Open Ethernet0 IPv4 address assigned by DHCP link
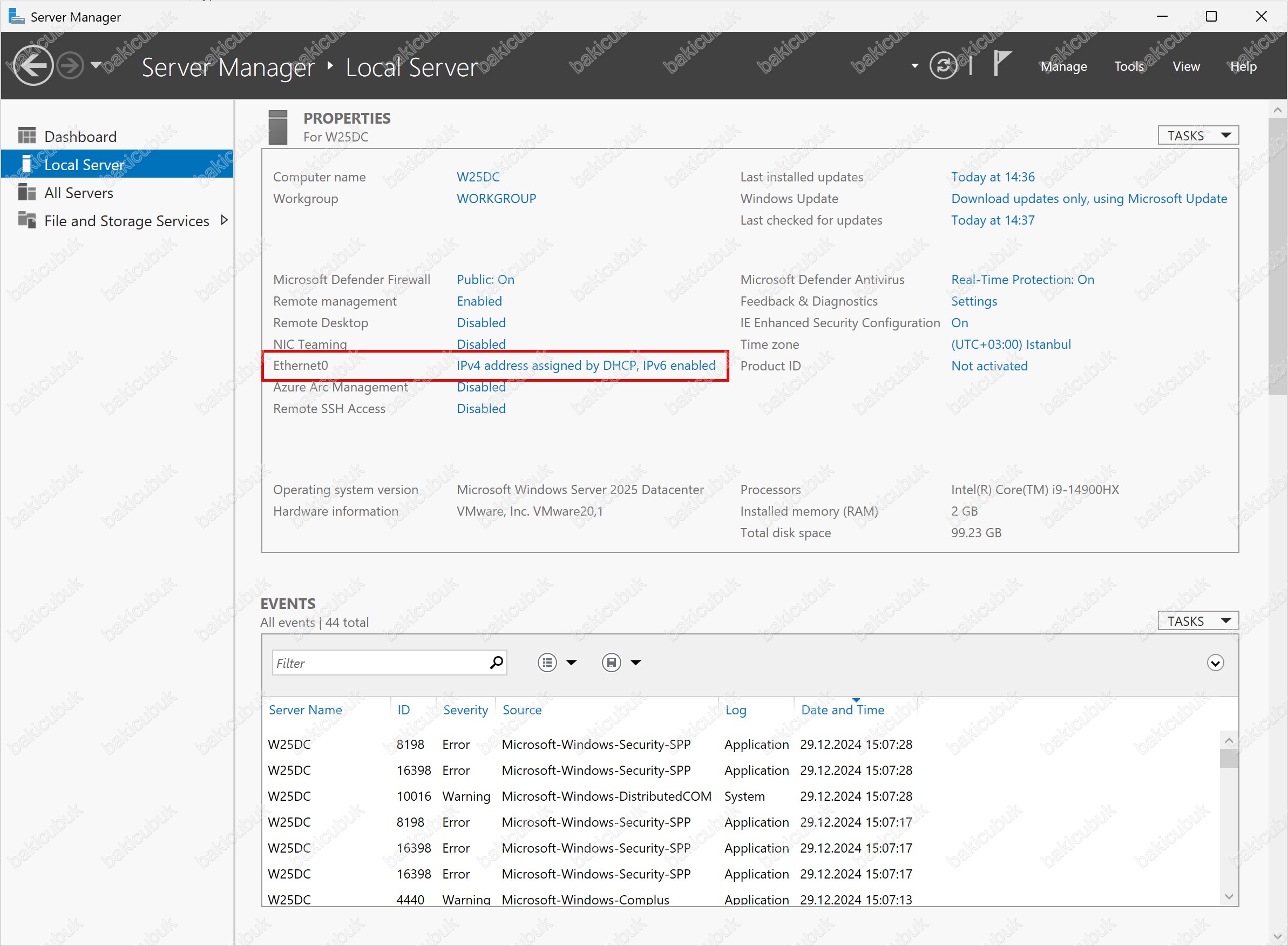Viewport: 1288px width, 946px height. click(586, 366)
